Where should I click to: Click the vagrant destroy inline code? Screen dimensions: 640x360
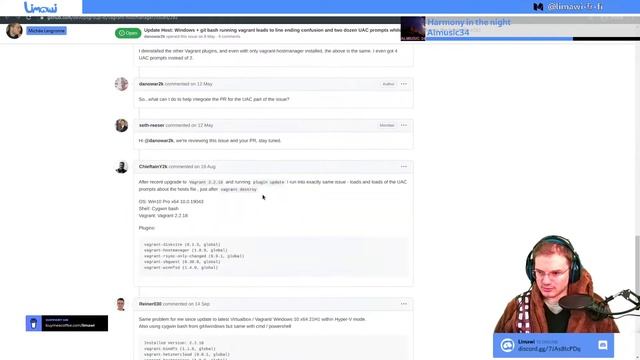[x=239, y=189]
